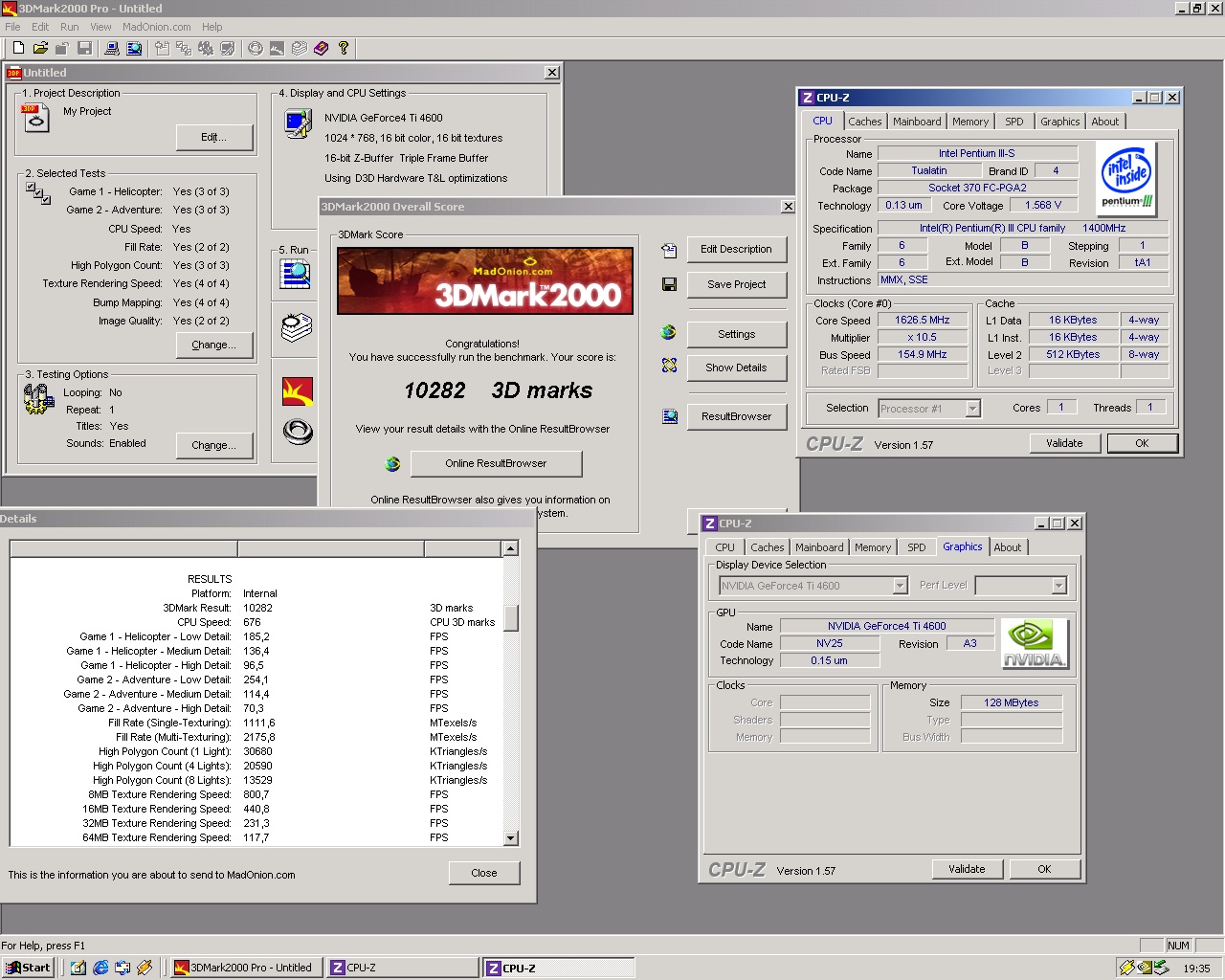Screen dimensions: 1225x980
Task: Click the 3DMark2000 Pro taskbar button
Action: tap(245, 968)
